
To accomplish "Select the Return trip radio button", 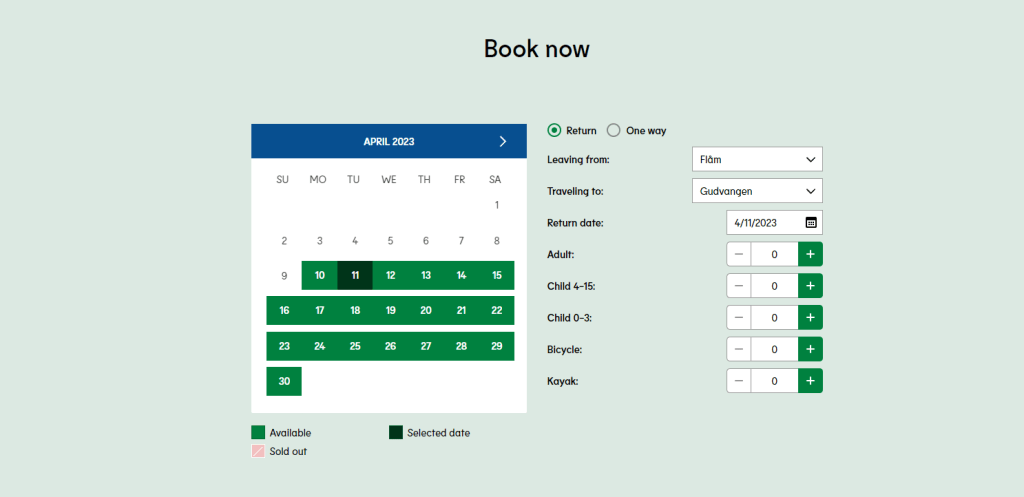I will coord(555,130).
